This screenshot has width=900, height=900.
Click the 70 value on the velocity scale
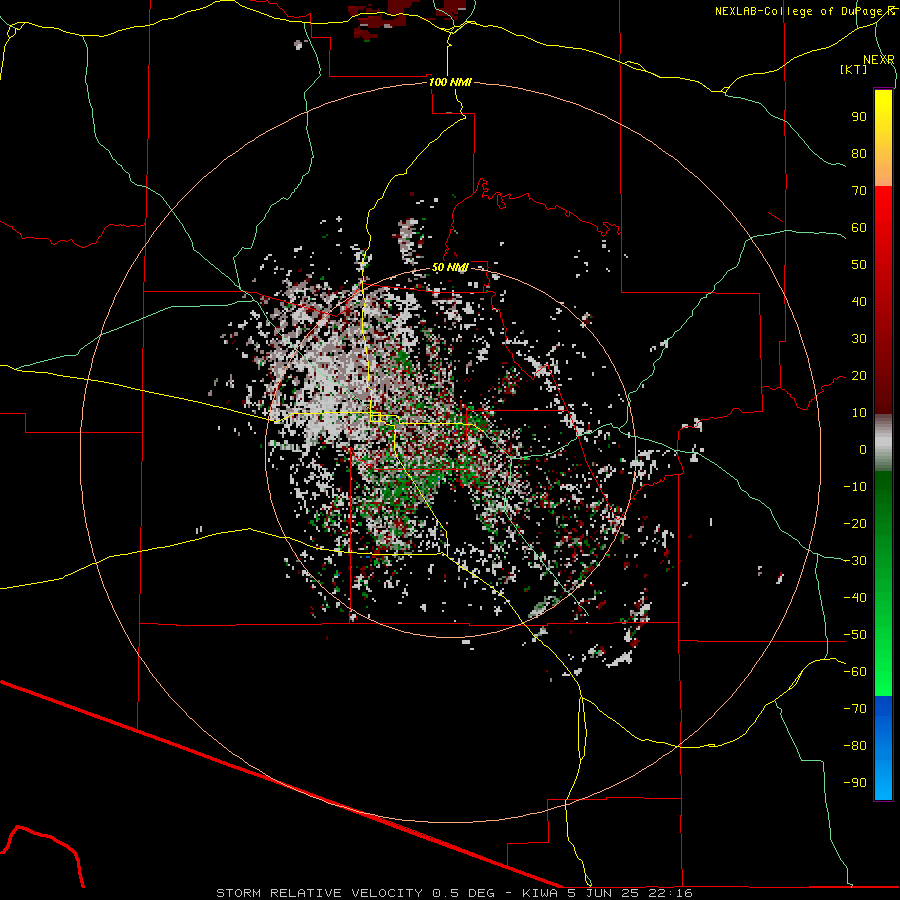[859, 191]
